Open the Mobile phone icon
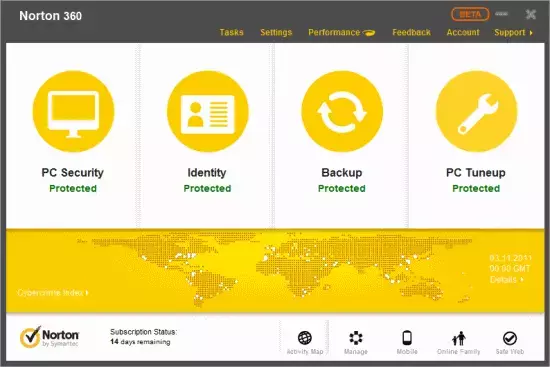 407,338
